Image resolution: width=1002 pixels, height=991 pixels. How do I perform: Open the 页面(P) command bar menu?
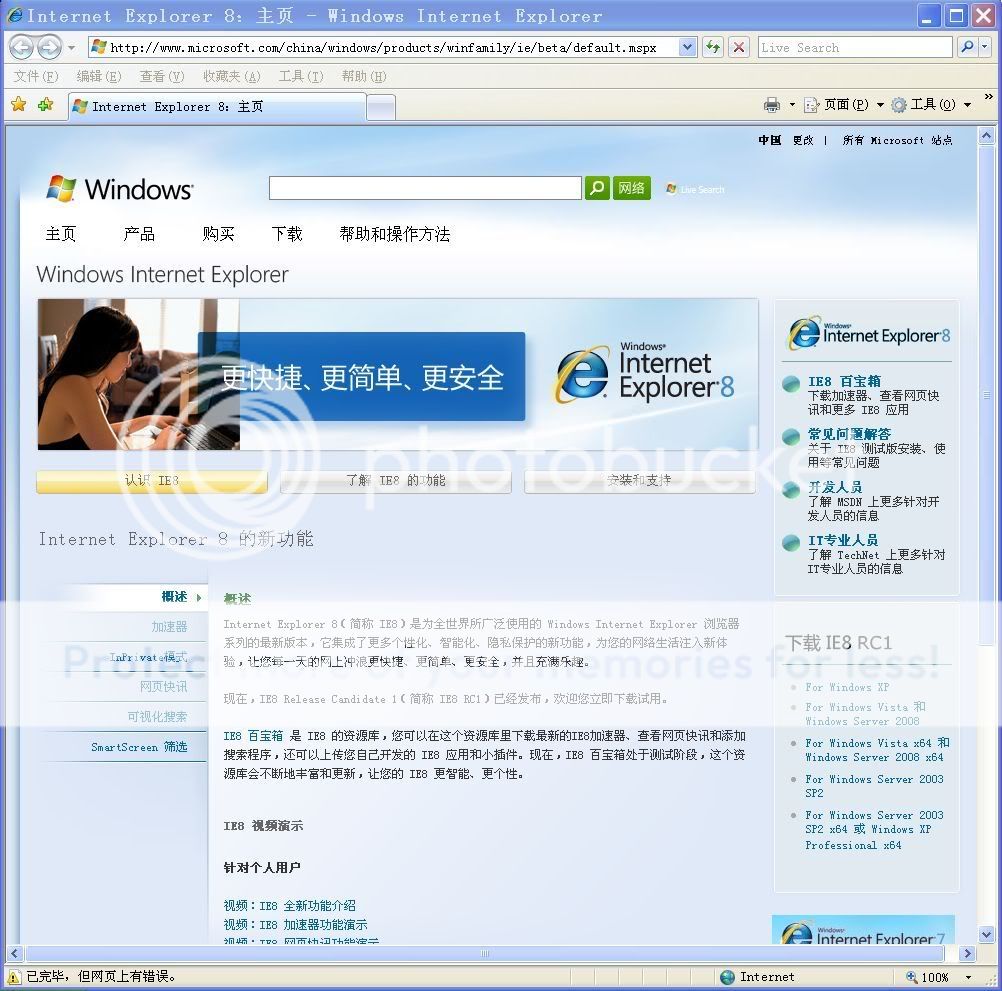844,105
